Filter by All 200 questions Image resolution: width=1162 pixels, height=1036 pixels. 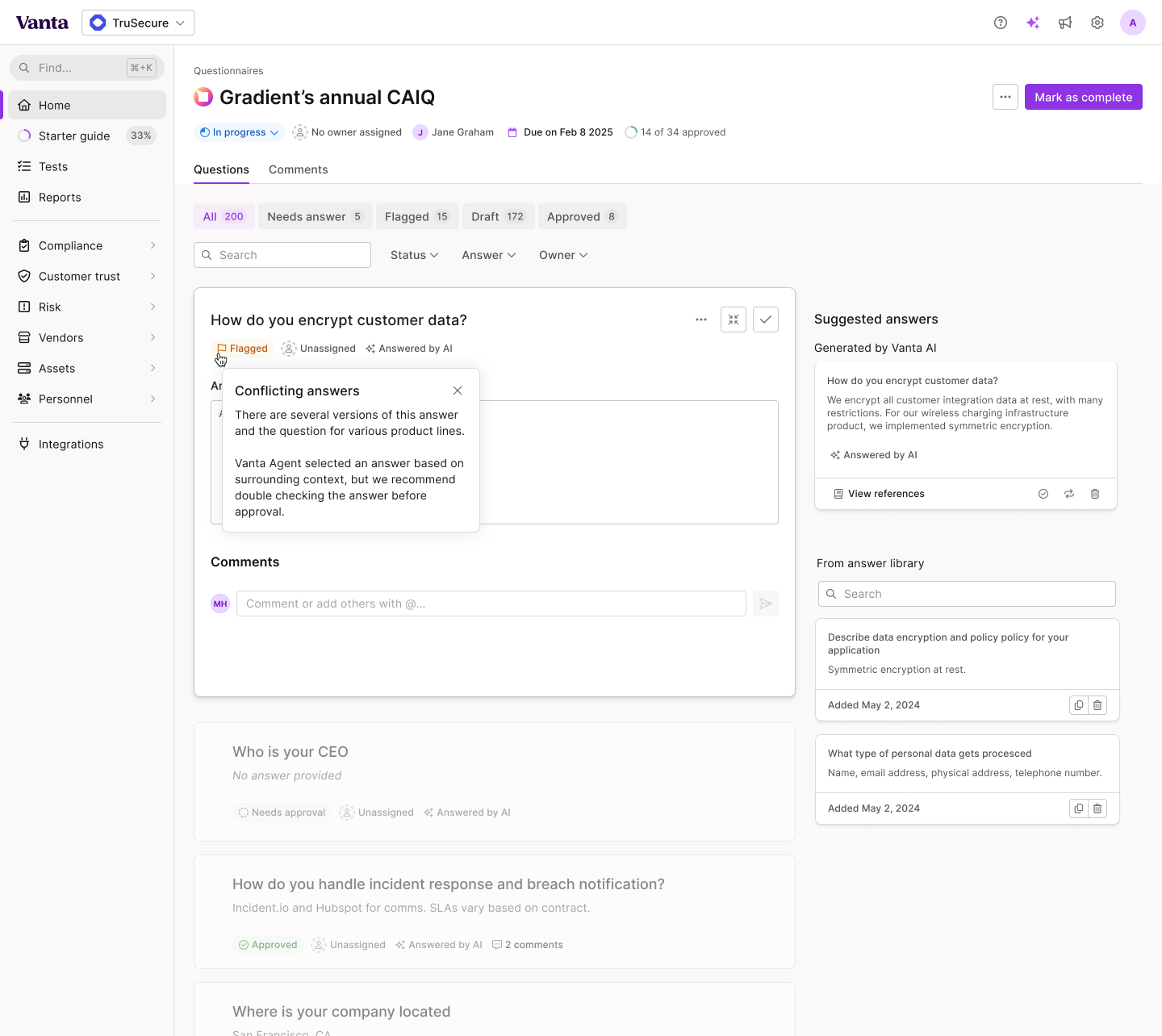coord(224,216)
